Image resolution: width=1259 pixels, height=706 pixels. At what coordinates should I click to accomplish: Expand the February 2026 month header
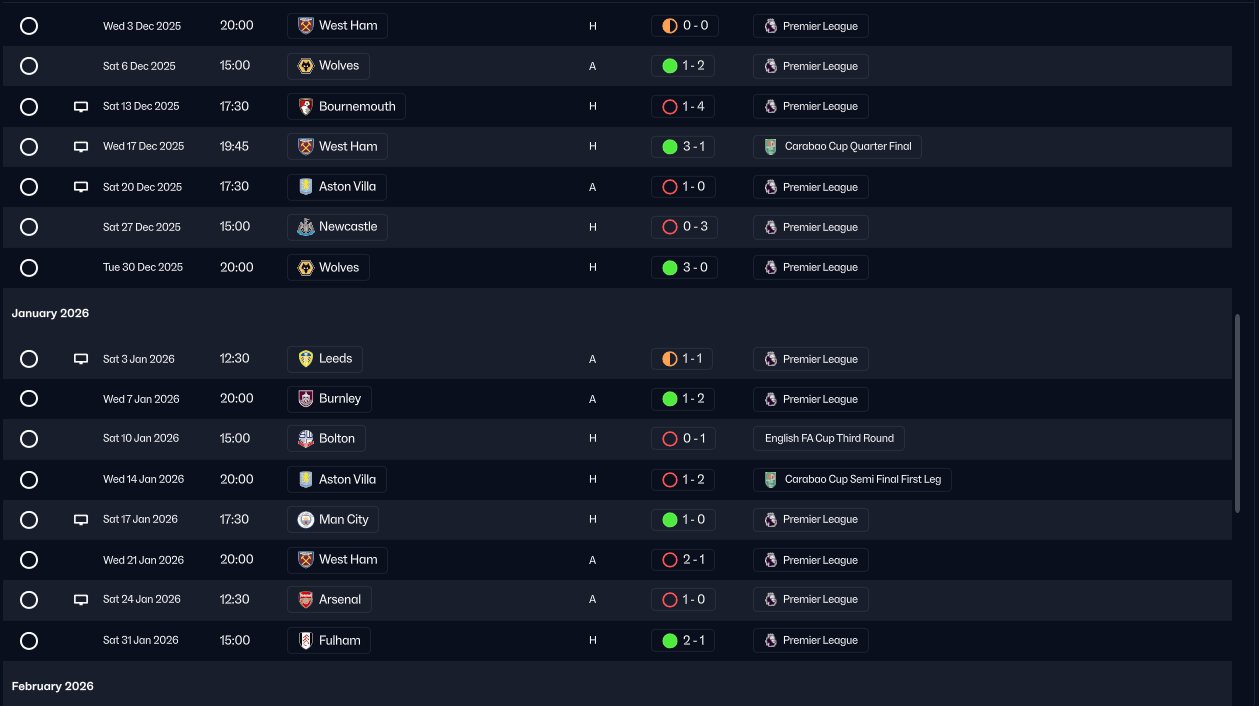[52, 686]
